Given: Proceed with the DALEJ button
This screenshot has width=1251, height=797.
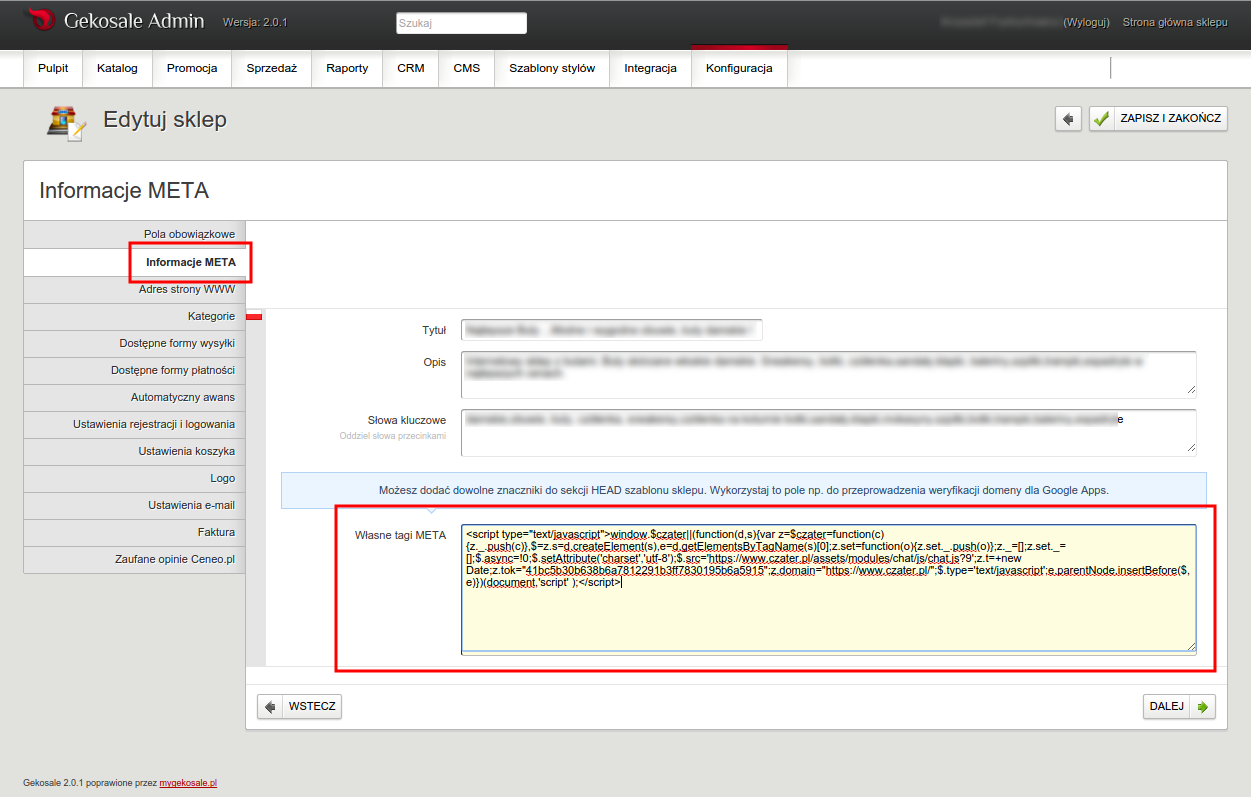Looking at the screenshot, I should (x=1180, y=706).
